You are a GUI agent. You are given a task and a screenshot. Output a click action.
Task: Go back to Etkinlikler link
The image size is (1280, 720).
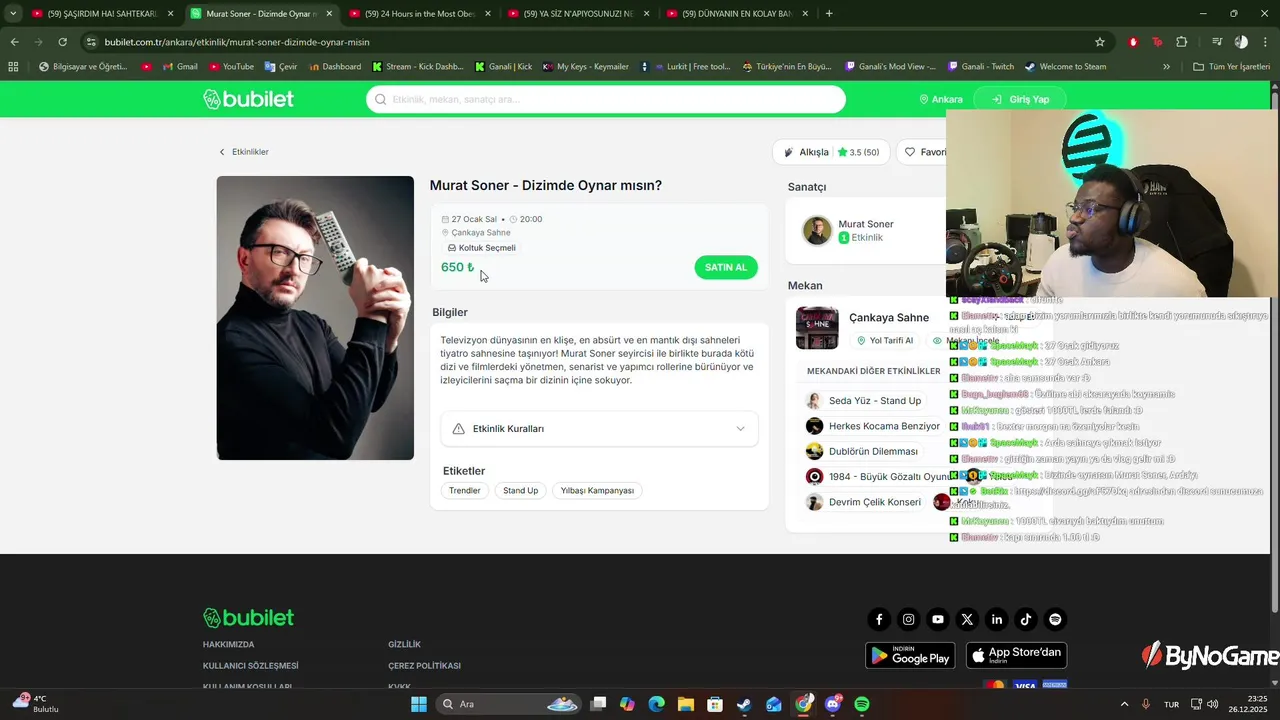point(244,152)
